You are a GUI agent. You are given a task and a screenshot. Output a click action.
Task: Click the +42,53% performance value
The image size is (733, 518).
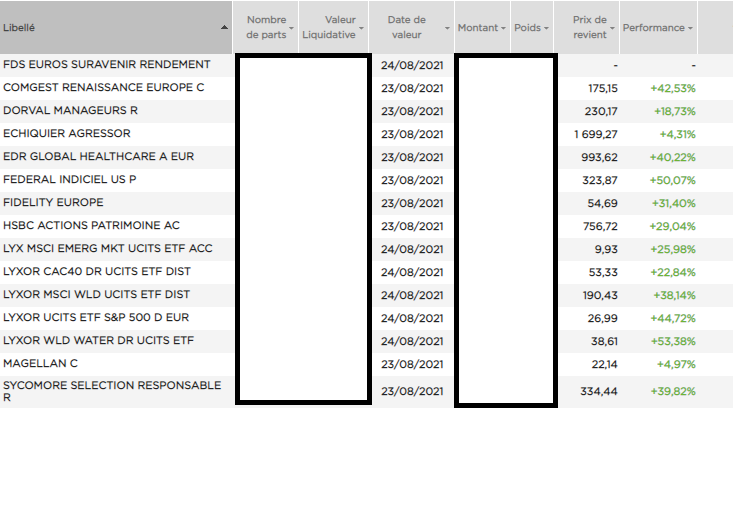[x=673, y=88]
